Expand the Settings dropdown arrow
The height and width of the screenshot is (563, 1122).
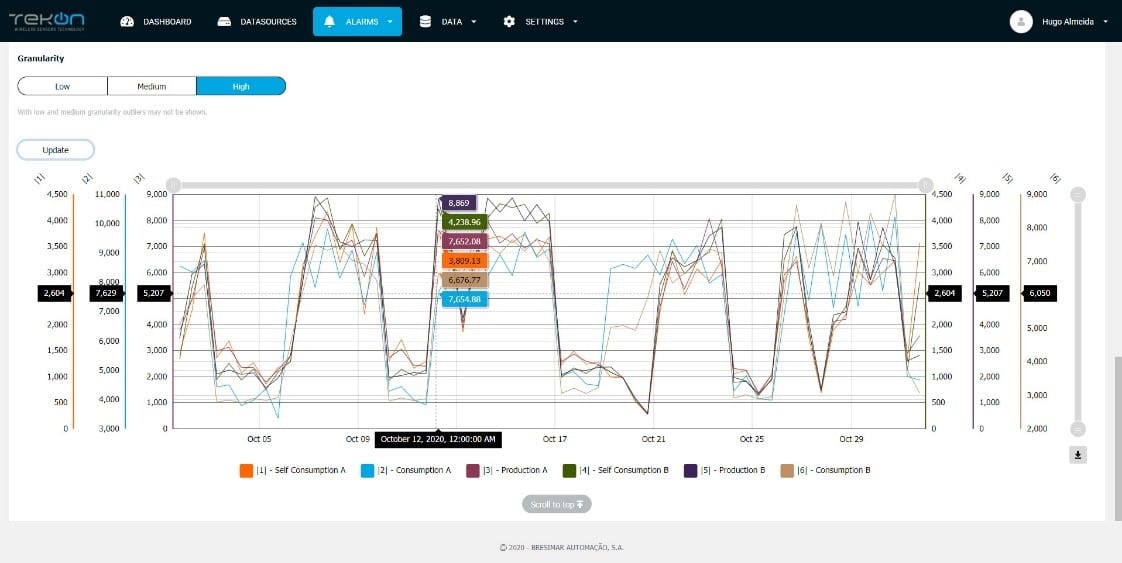point(575,21)
